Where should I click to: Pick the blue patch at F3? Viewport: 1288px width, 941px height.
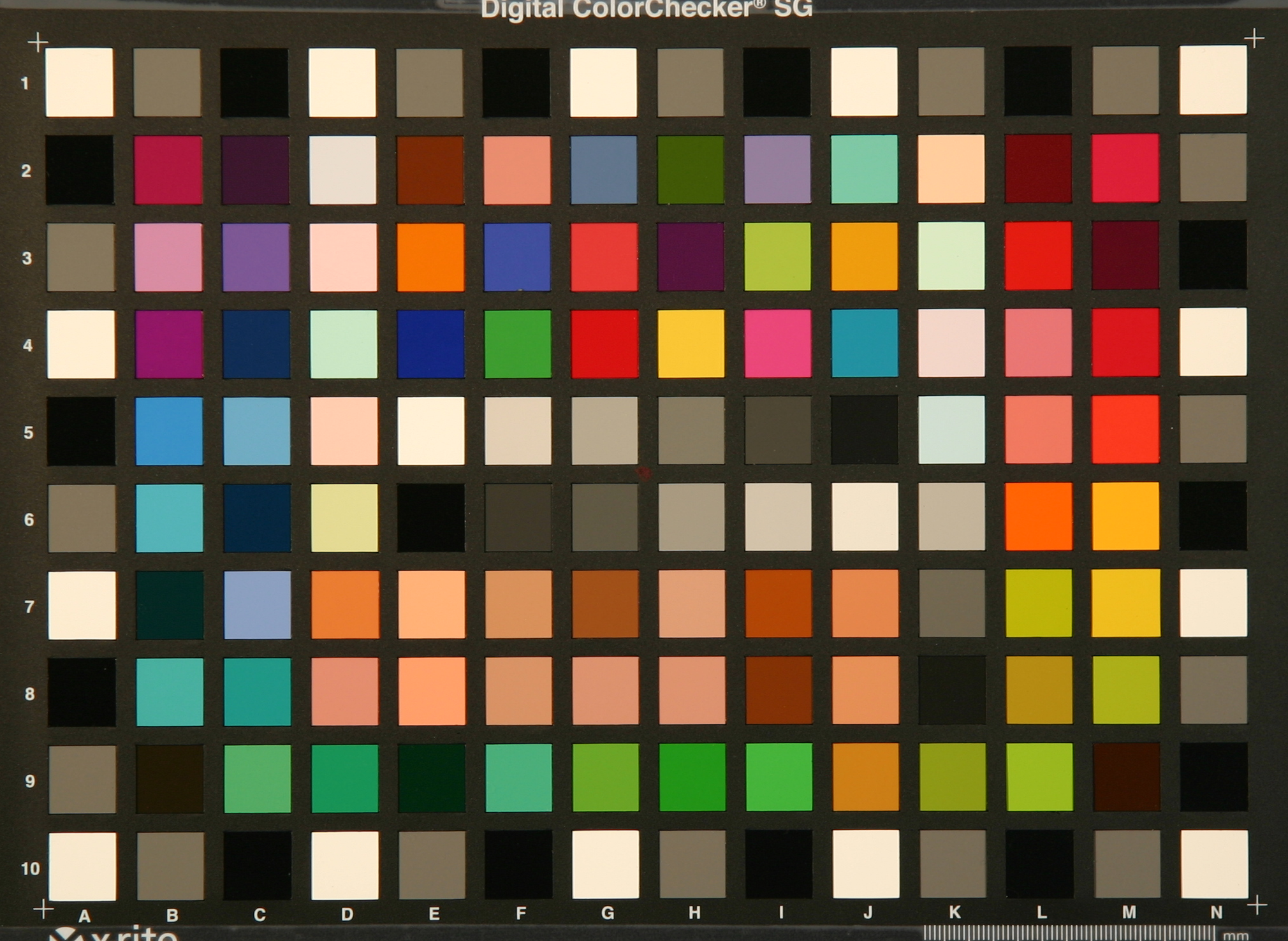pos(517,257)
